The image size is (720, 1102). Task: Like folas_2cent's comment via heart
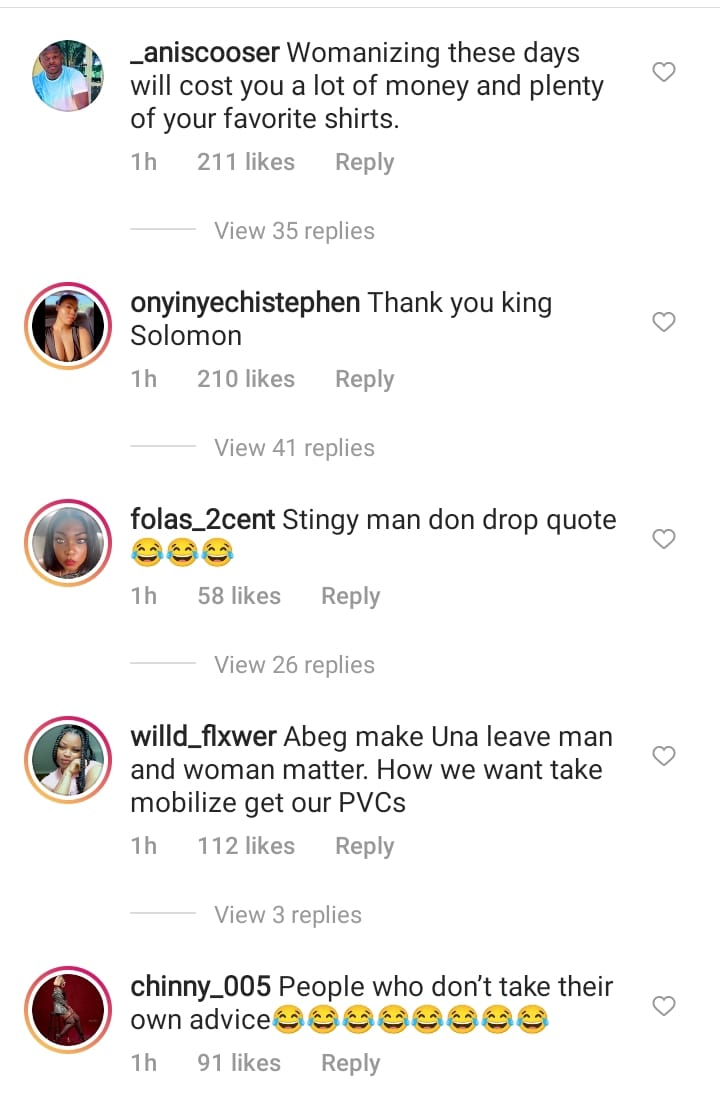coord(663,539)
